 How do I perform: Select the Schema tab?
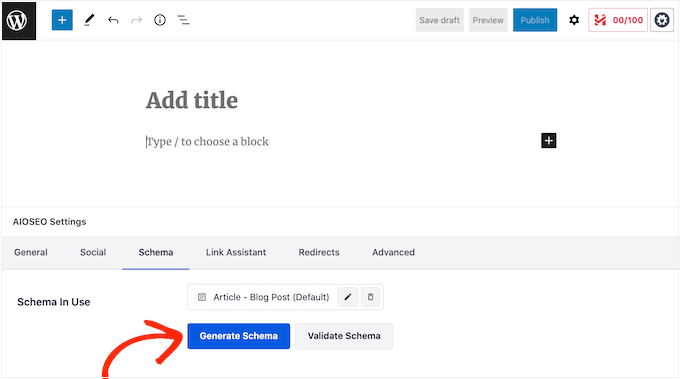[156, 252]
